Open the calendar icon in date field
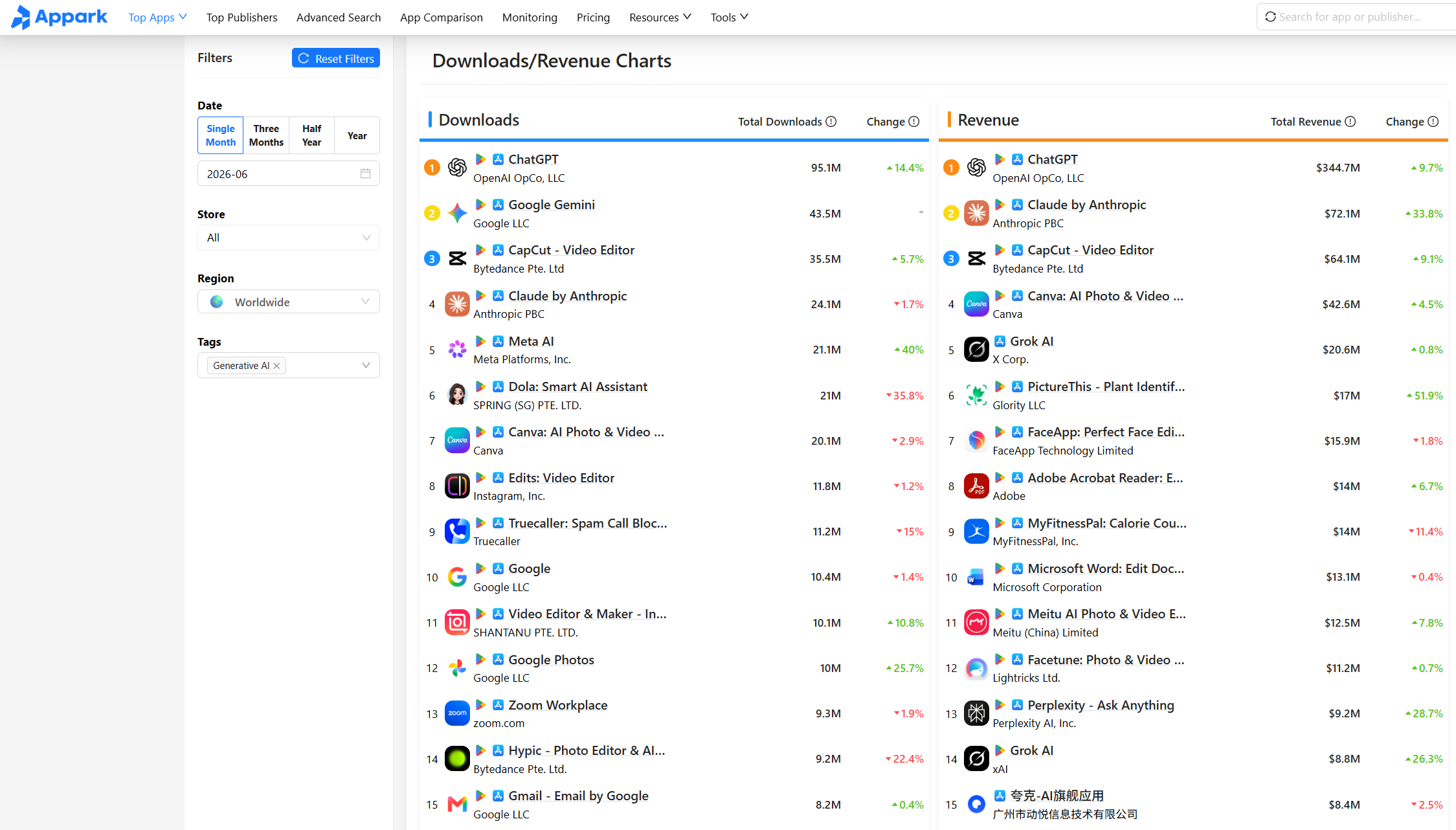Screen dimensions: 1456x830 click(x=366, y=174)
